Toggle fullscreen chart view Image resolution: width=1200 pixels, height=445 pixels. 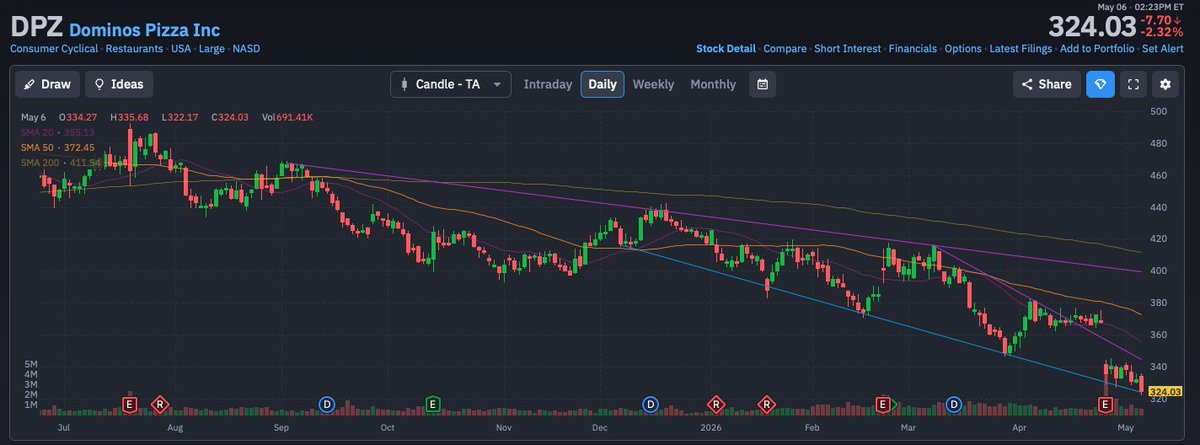(1133, 85)
